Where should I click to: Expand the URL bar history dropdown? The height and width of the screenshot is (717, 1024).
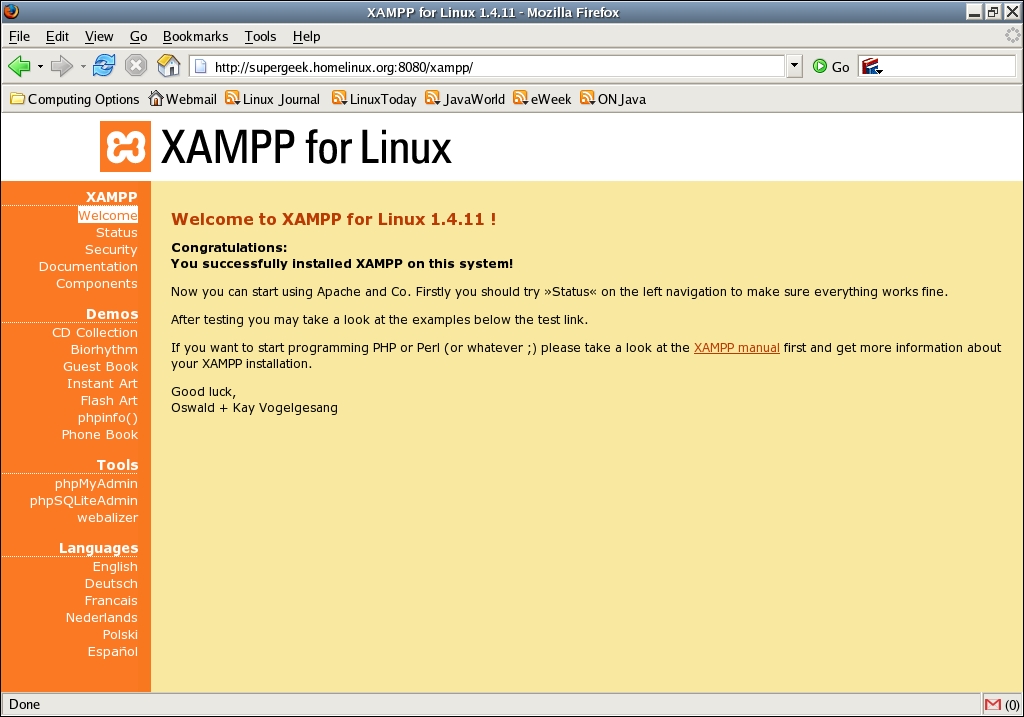click(795, 67)
